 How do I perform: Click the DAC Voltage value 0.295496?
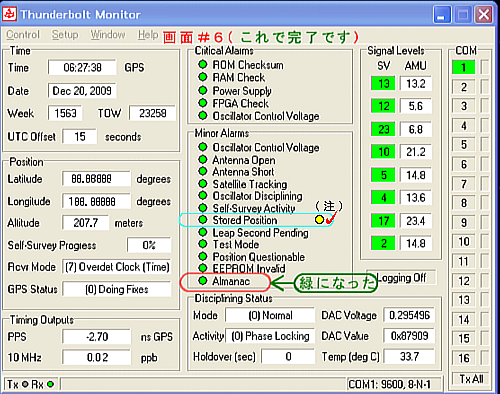click(409, 315)
